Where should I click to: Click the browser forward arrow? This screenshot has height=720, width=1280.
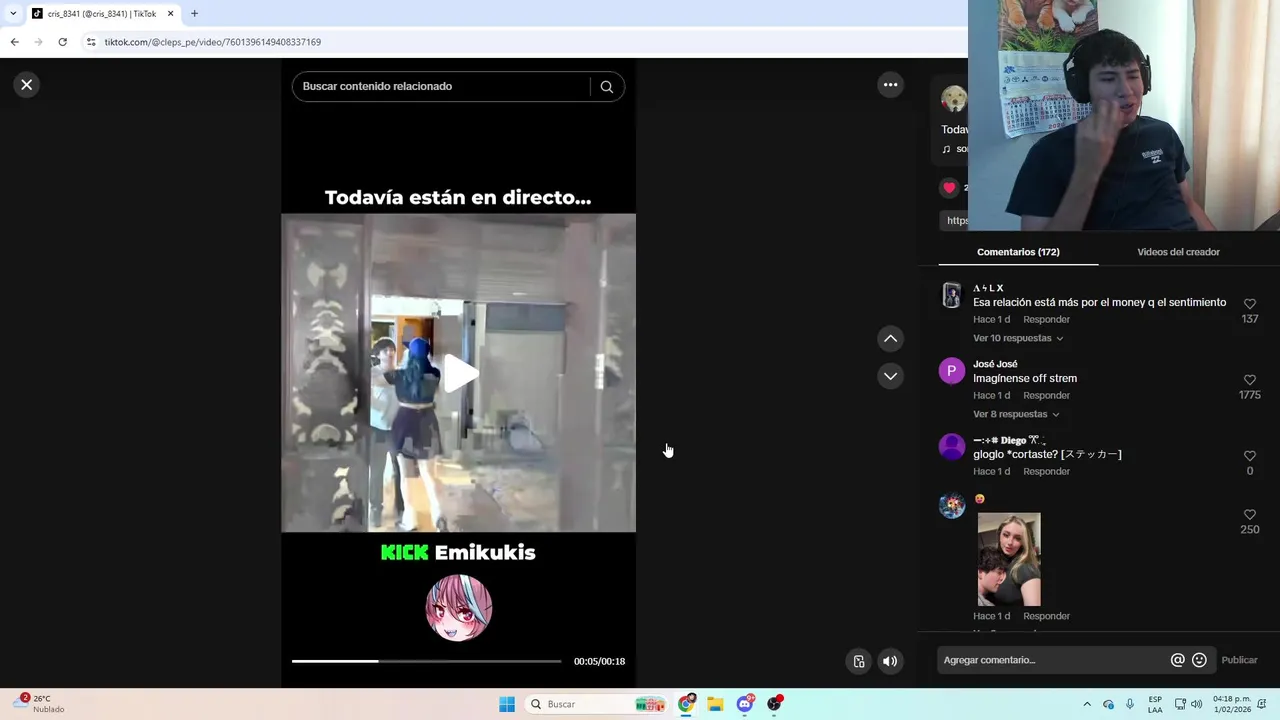tap(38, 42)
